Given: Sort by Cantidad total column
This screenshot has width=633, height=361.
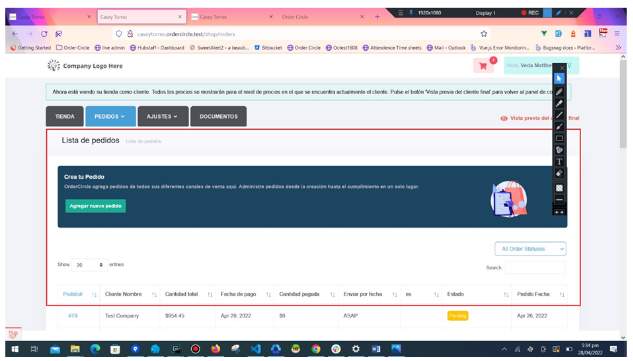Looking at the screenshot, I should [188, 294].
